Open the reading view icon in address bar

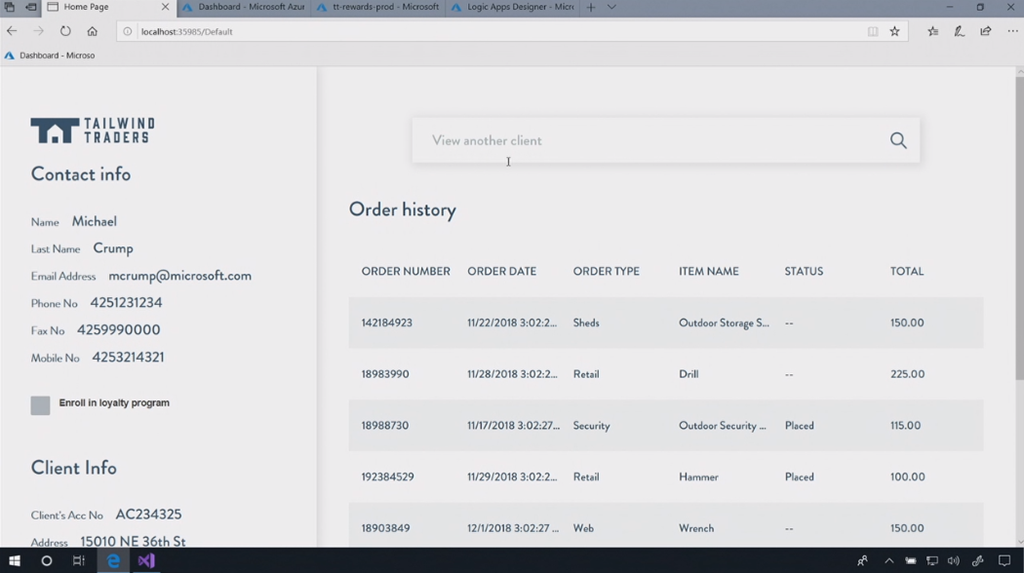tap(872, 31)
